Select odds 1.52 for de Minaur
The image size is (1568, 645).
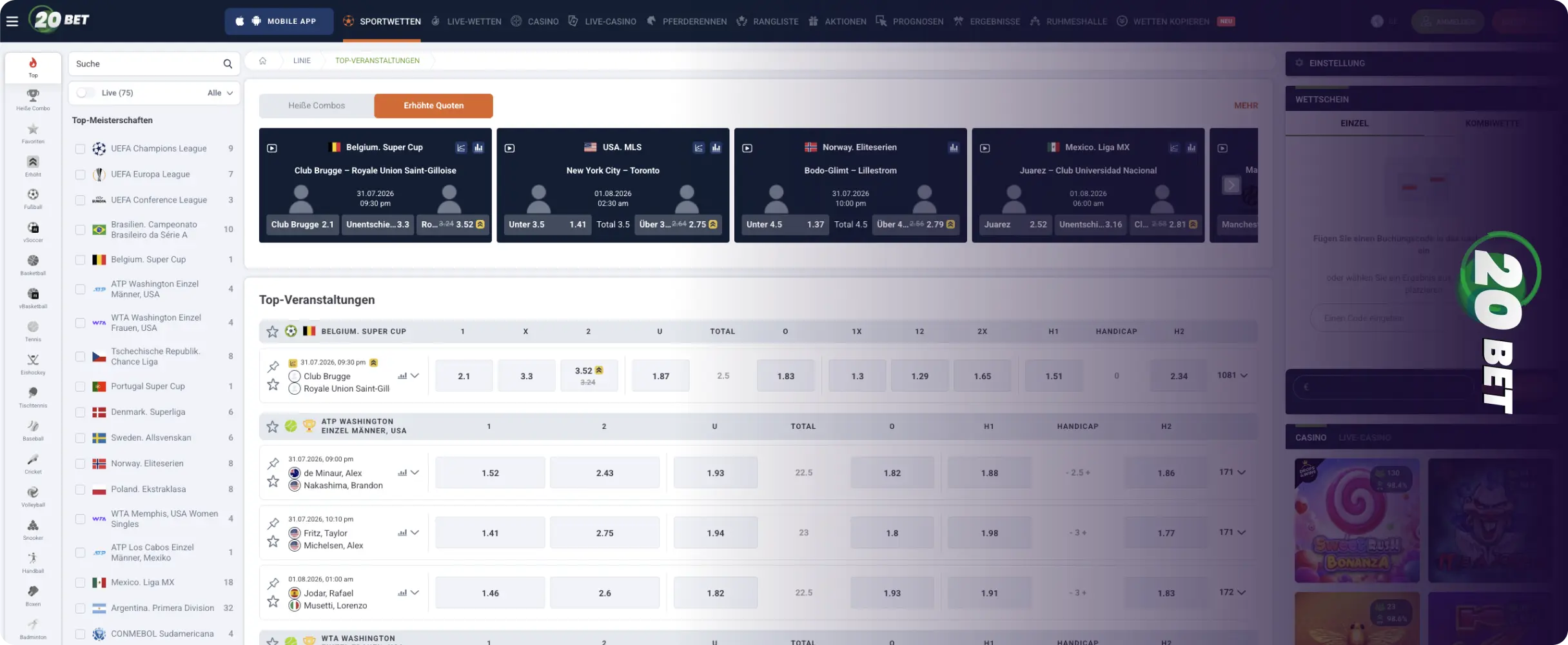(490, 473)
